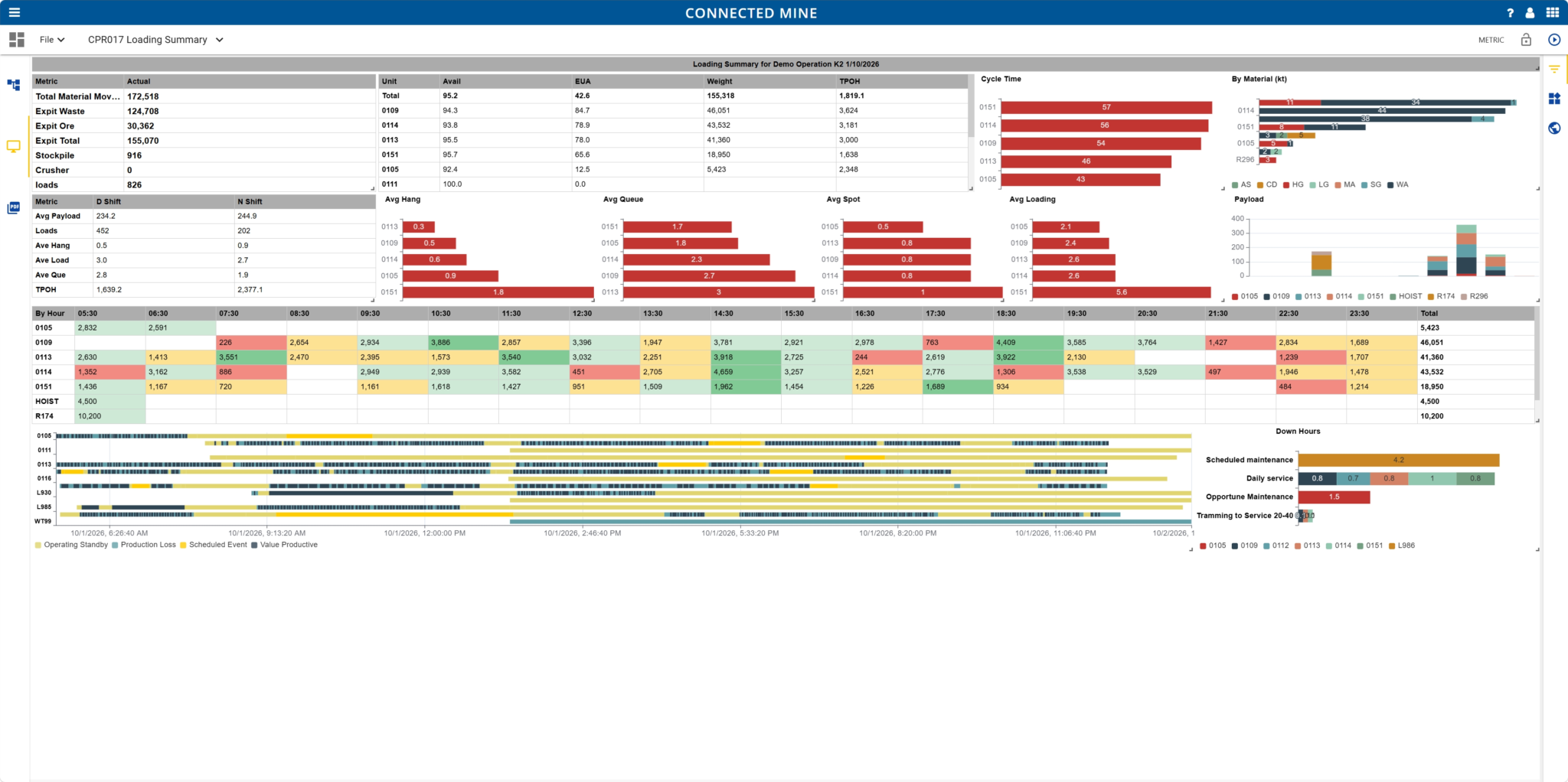
Task: Click the EUA column header
Action: (x=638, y=81)
